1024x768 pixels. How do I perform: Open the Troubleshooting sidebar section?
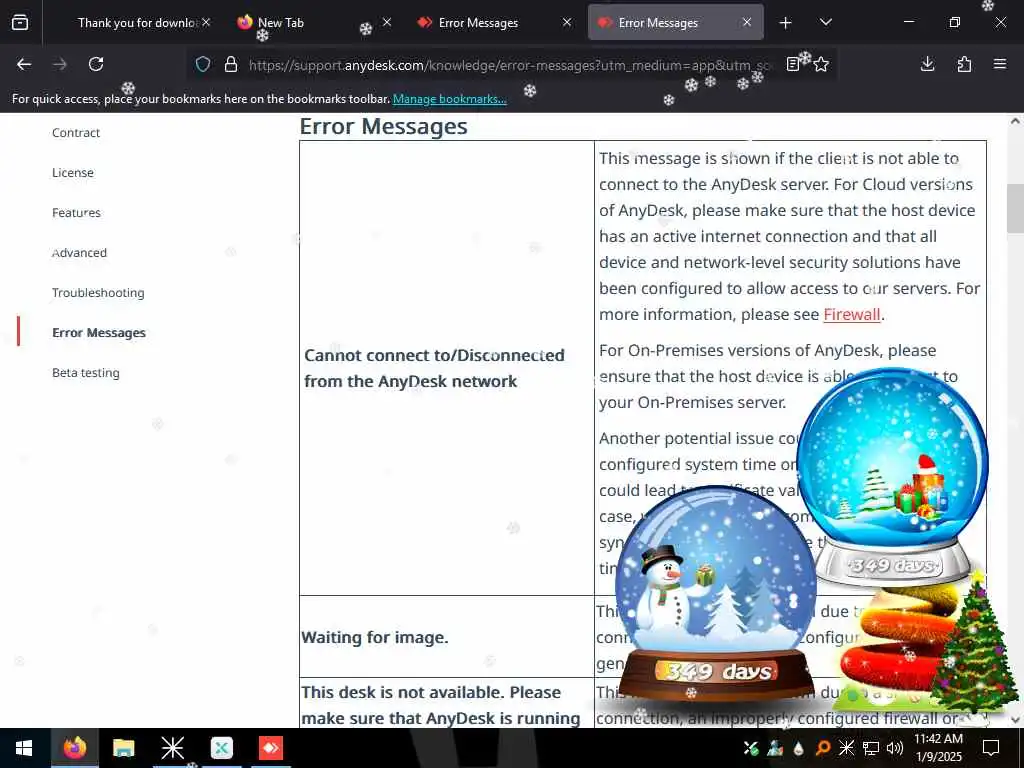(x=98, y=293)
